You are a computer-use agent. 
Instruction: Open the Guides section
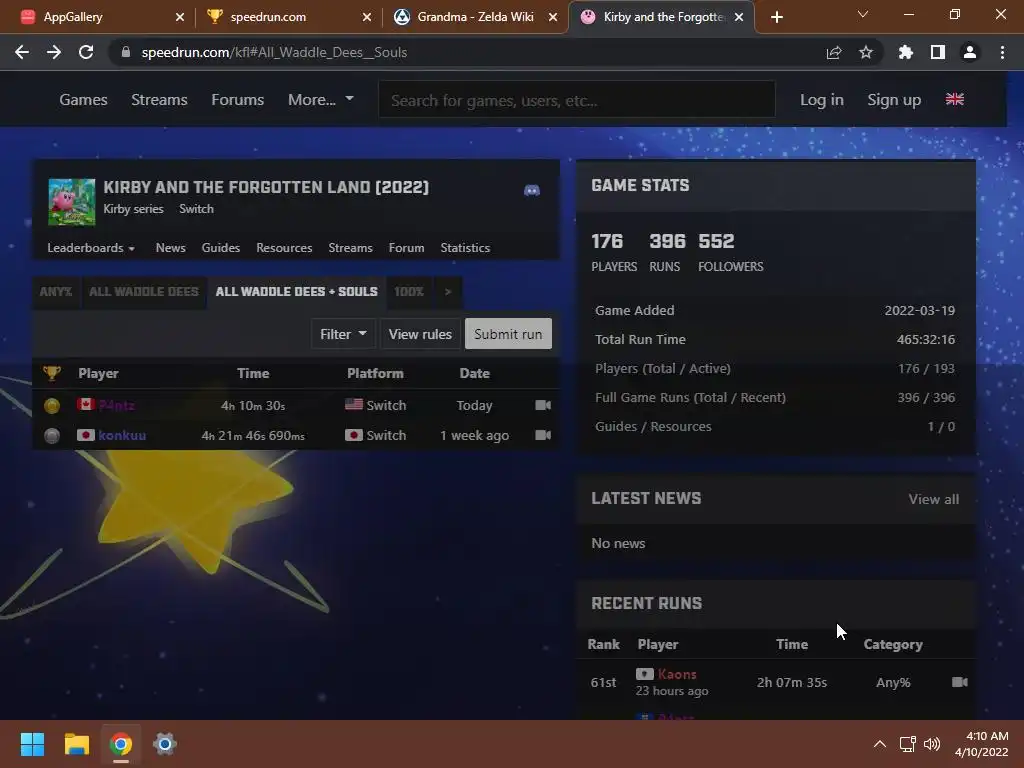click(221, 248)
